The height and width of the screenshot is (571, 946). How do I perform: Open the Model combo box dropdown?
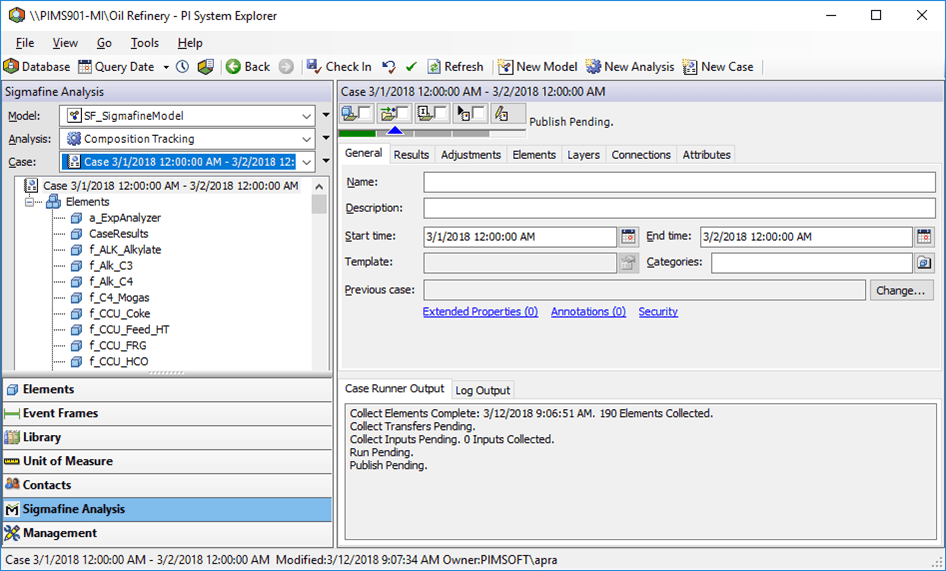306,116
